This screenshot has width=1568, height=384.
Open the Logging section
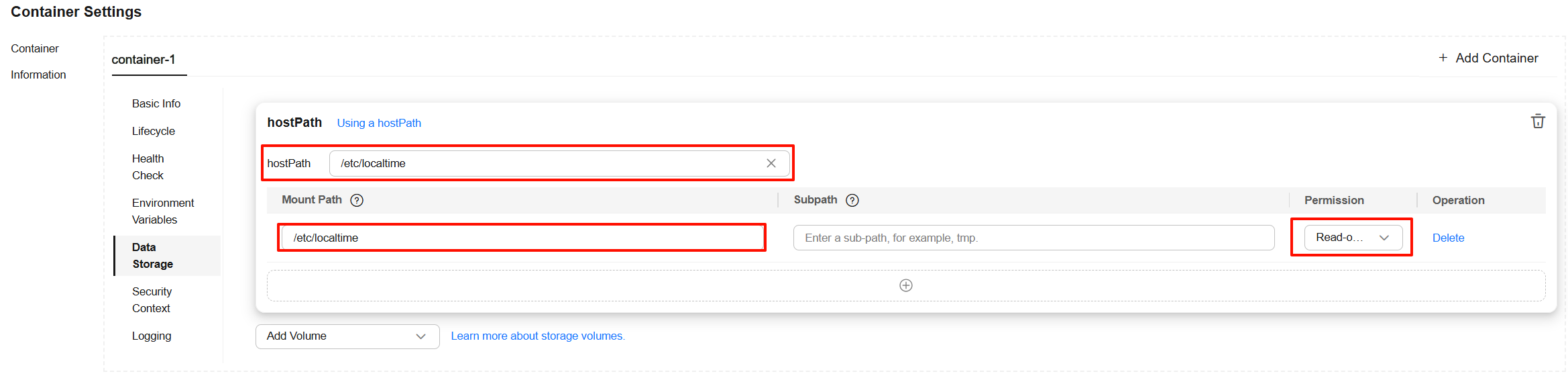coord(152,336)
